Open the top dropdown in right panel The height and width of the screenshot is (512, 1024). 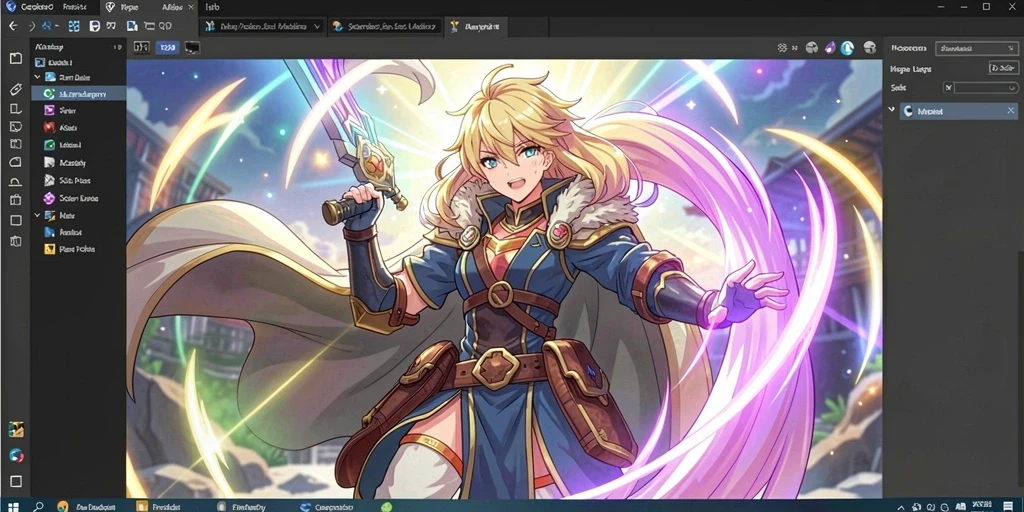[x=976, y=48]
